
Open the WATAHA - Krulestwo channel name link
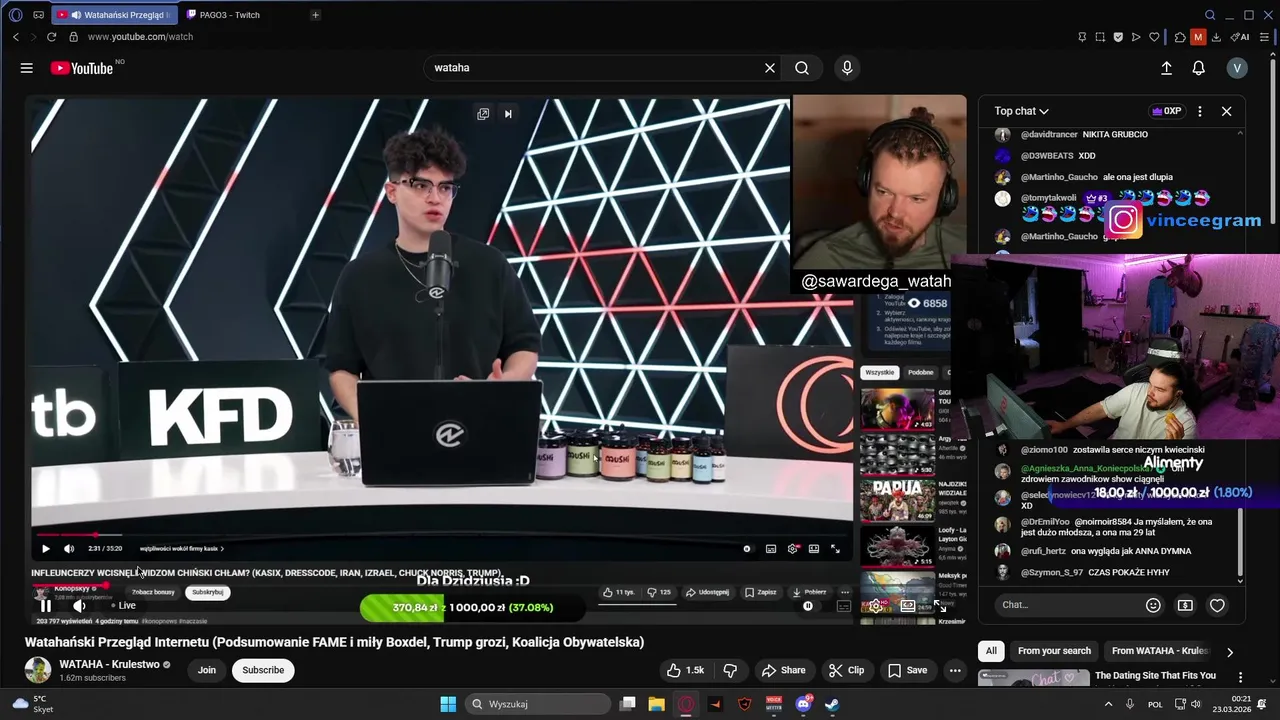coord(109,664)
